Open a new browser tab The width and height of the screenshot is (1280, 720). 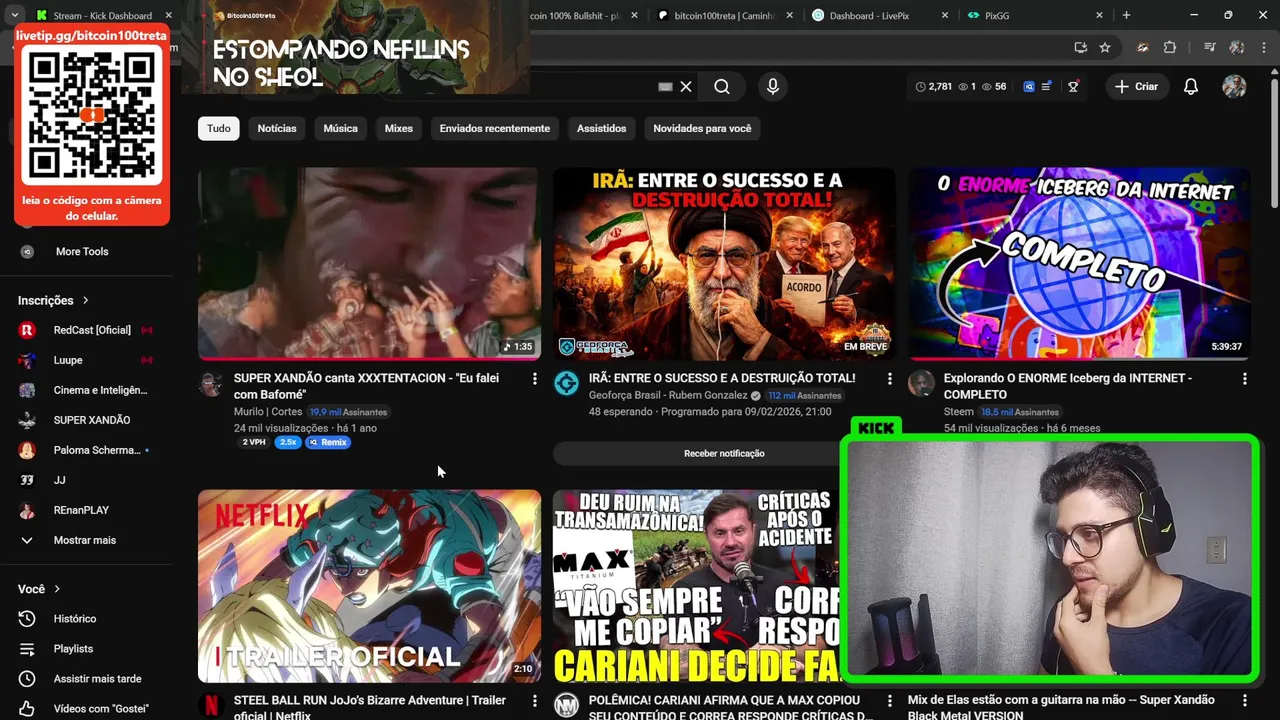click(x=1126, y=15)
